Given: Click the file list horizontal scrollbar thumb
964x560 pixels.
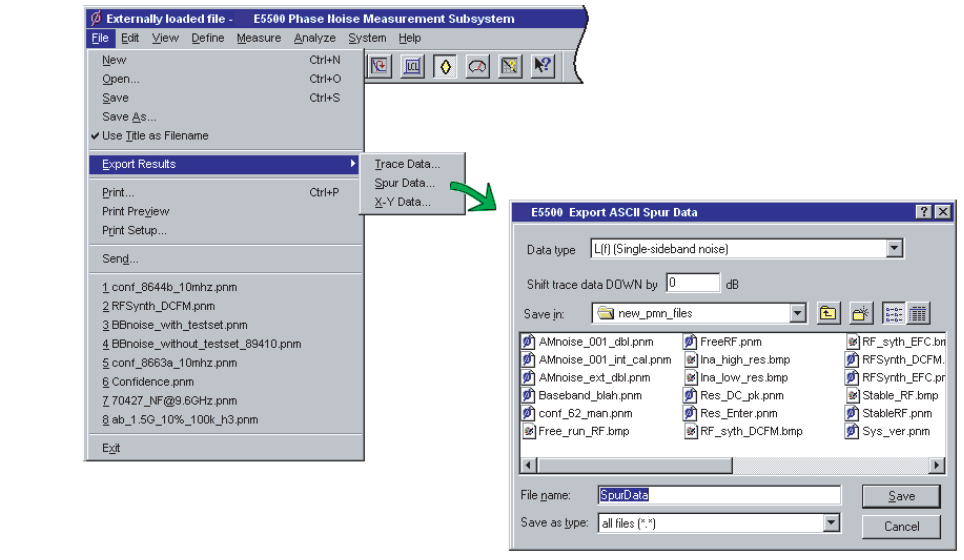Looking at the screenshot, I should [x=634, y=465].
